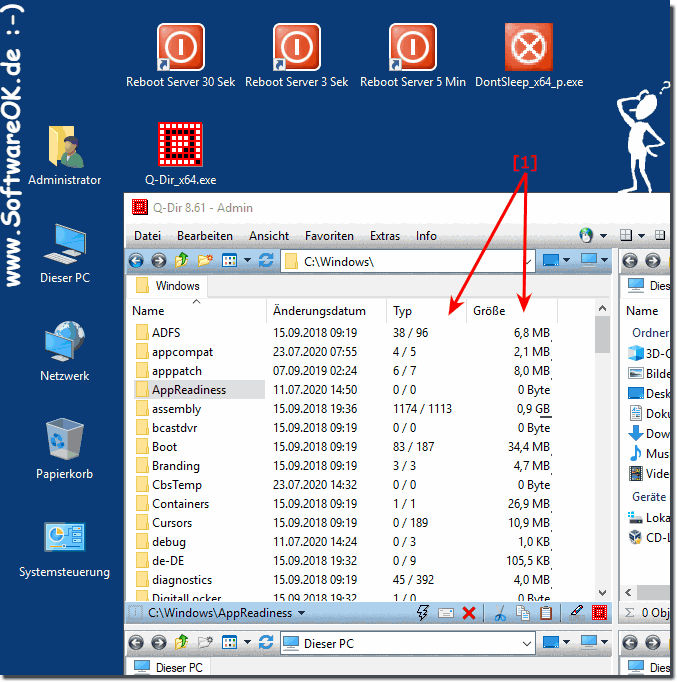The height and width of the screenshot is (682, 677).
Task: Expand the blue monitor dropdown in C:\Windows pane
Action: pyautogui.click(x=566, y=260)
